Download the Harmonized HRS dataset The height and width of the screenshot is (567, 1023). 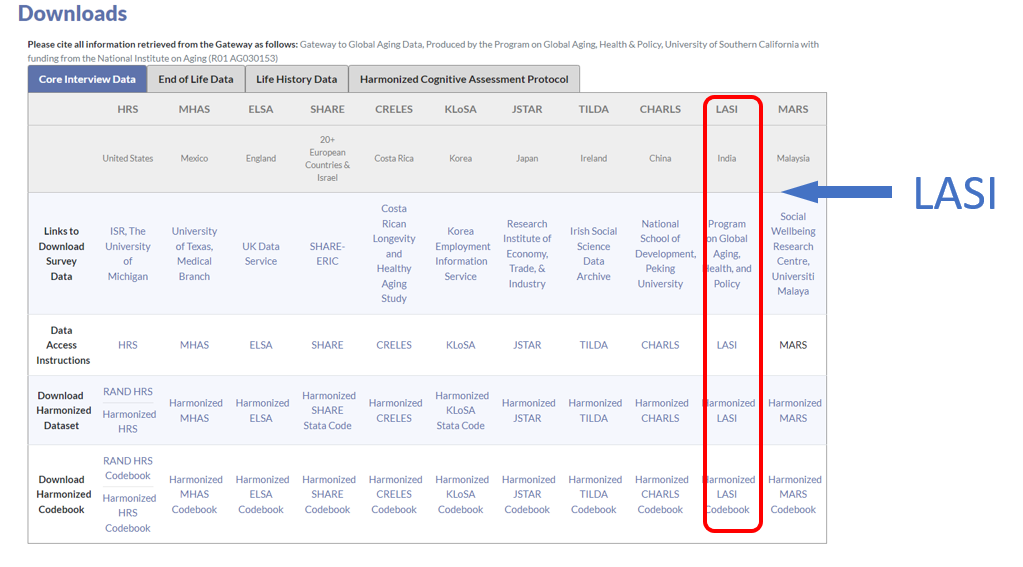coord(129,421)
